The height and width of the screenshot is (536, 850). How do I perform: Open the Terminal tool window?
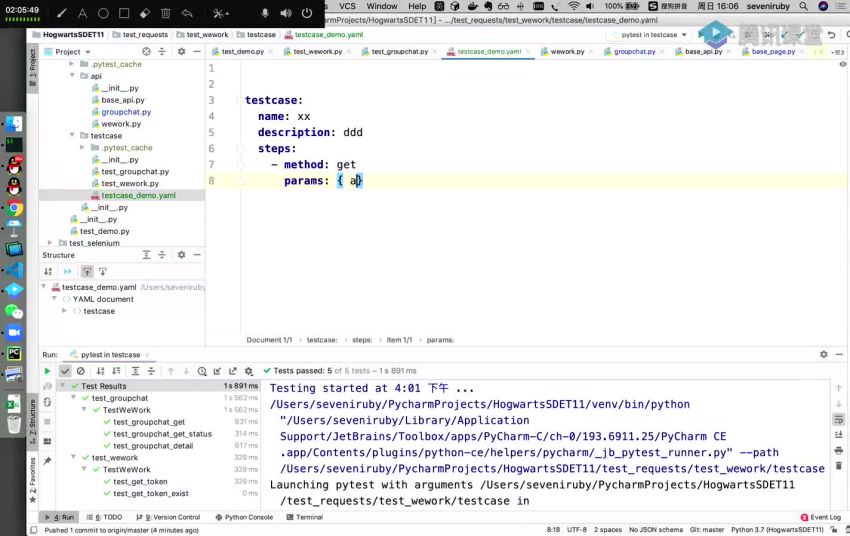pos(305,517)
